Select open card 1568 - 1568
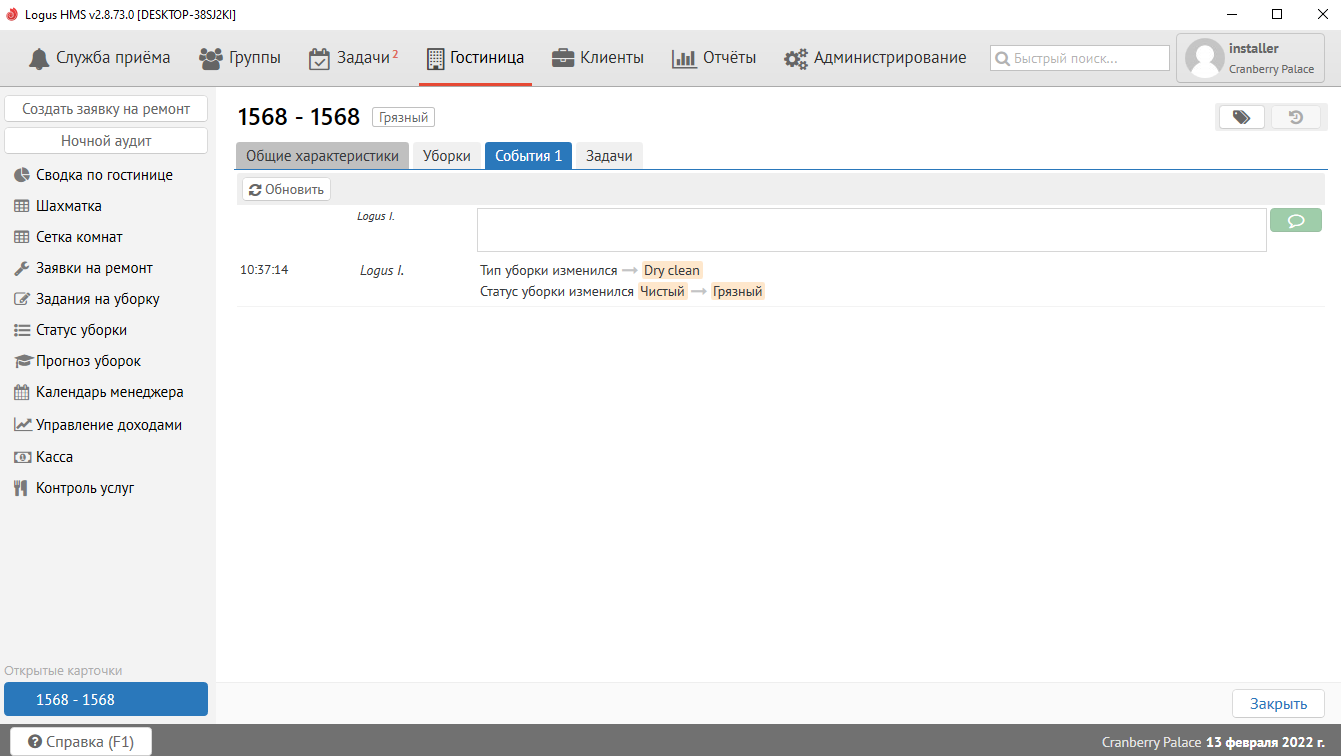This screenshot has width=1341, height=756. click(106, 699)
